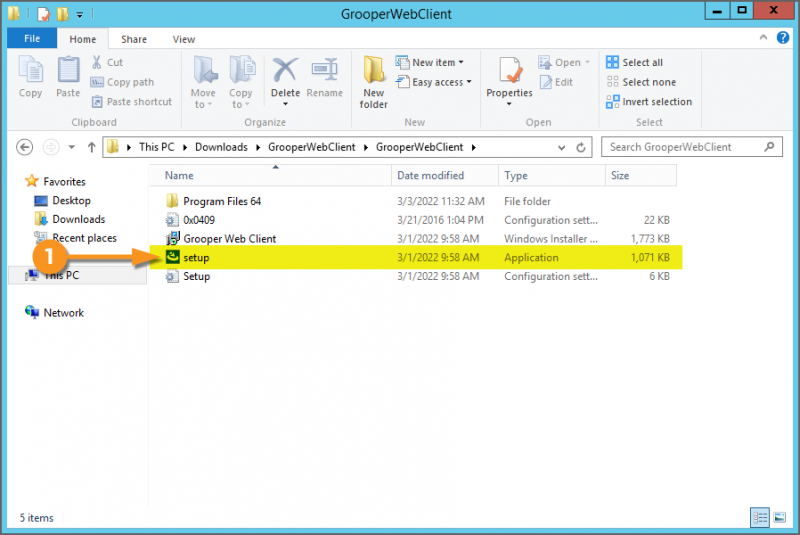Expand the New item dropdown
This screenshot has width=800, height=535.
[461, 62]
